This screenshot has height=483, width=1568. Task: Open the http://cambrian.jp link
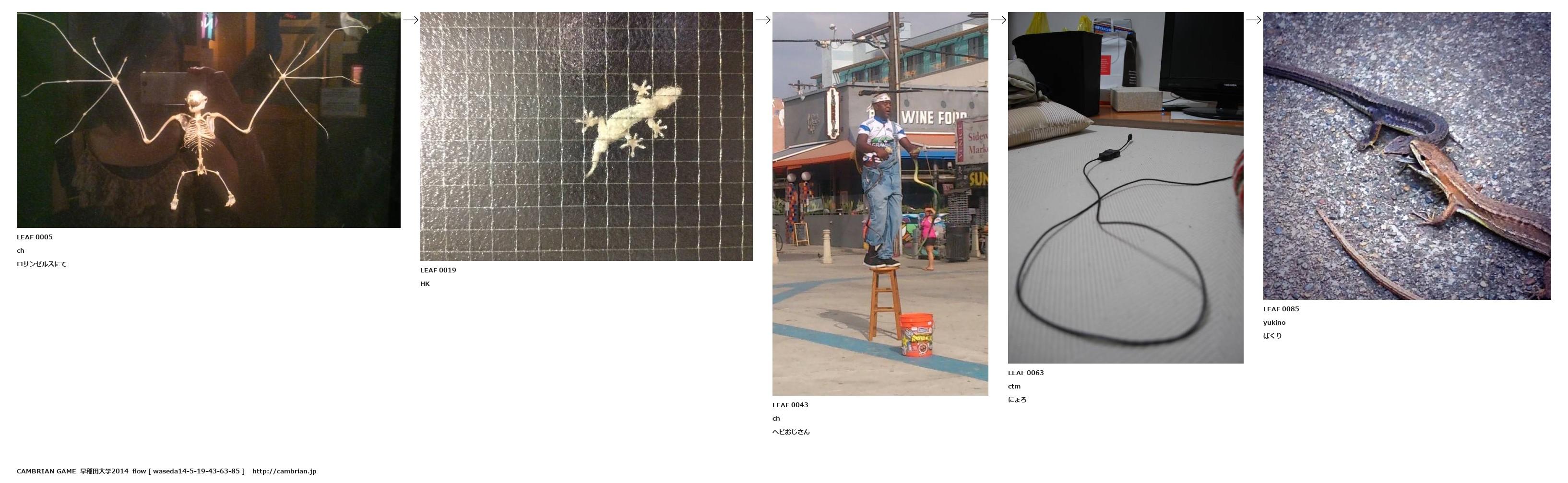284,471
